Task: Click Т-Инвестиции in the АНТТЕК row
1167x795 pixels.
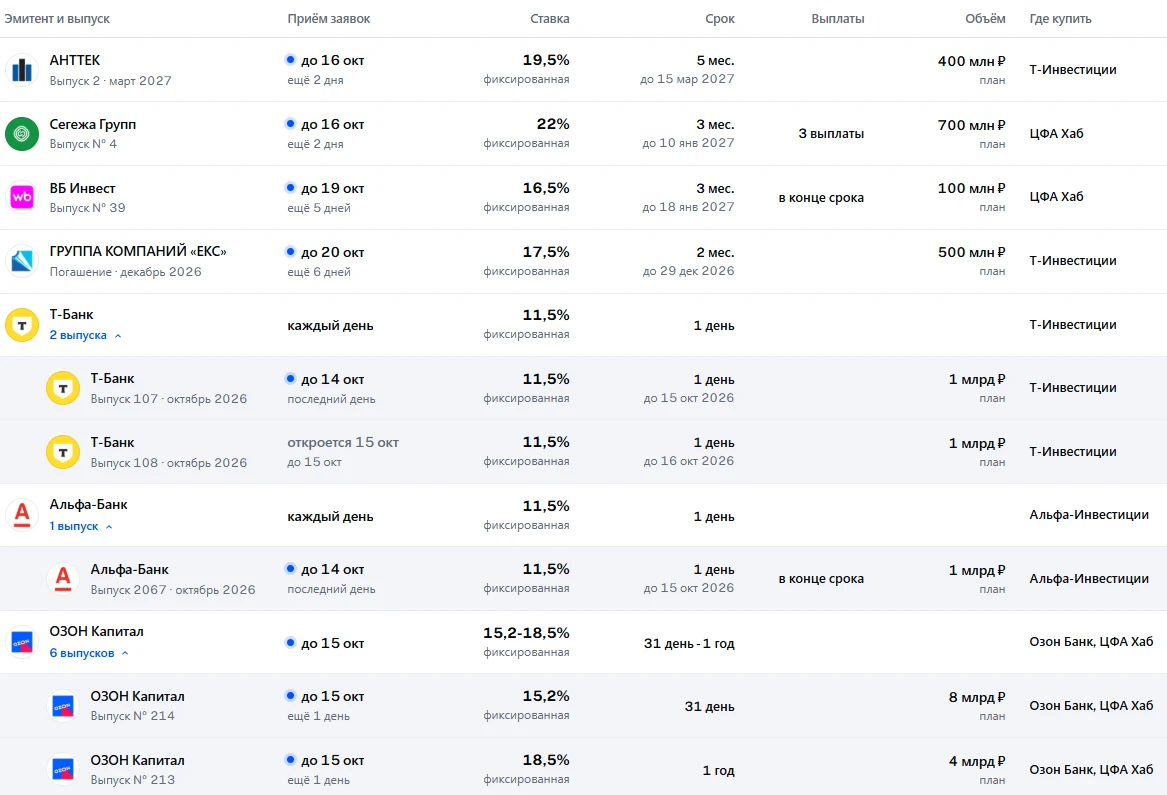Action: click(x=1072, y=70)
